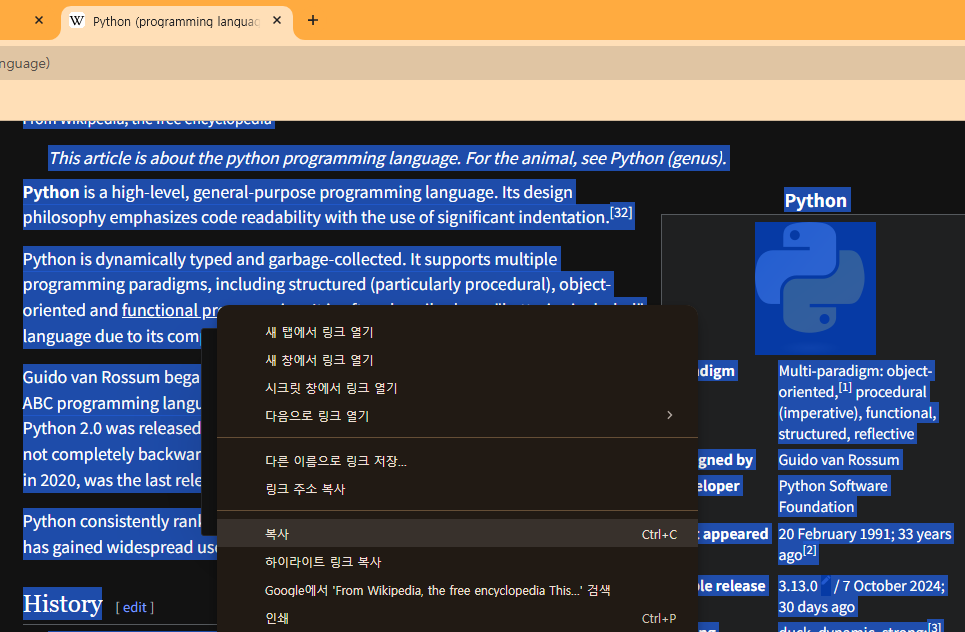Click the address bar URL text
Viewport: 965px width, 632px height.
pos(25,63)
